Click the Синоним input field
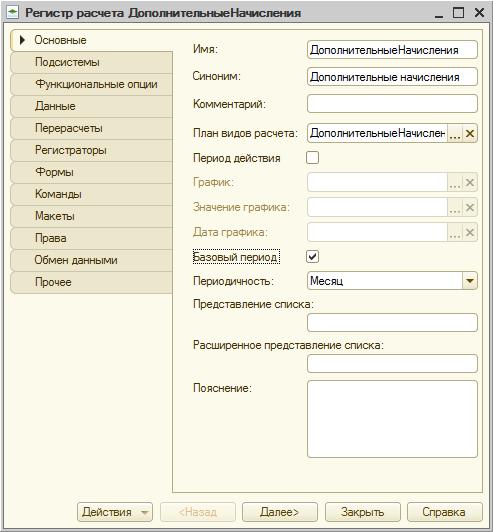The width and height of the screenshot is (493, 532). click(x=392, y=77)
